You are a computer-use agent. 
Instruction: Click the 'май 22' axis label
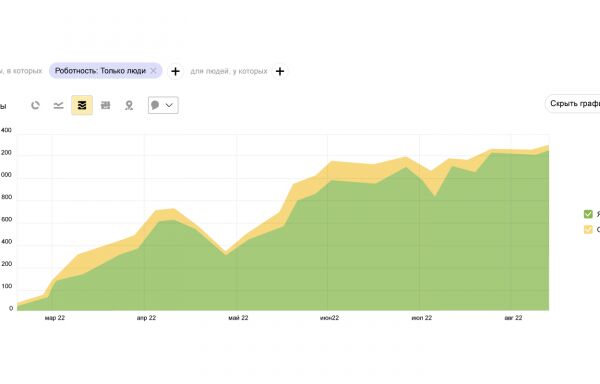click(238, 318)
